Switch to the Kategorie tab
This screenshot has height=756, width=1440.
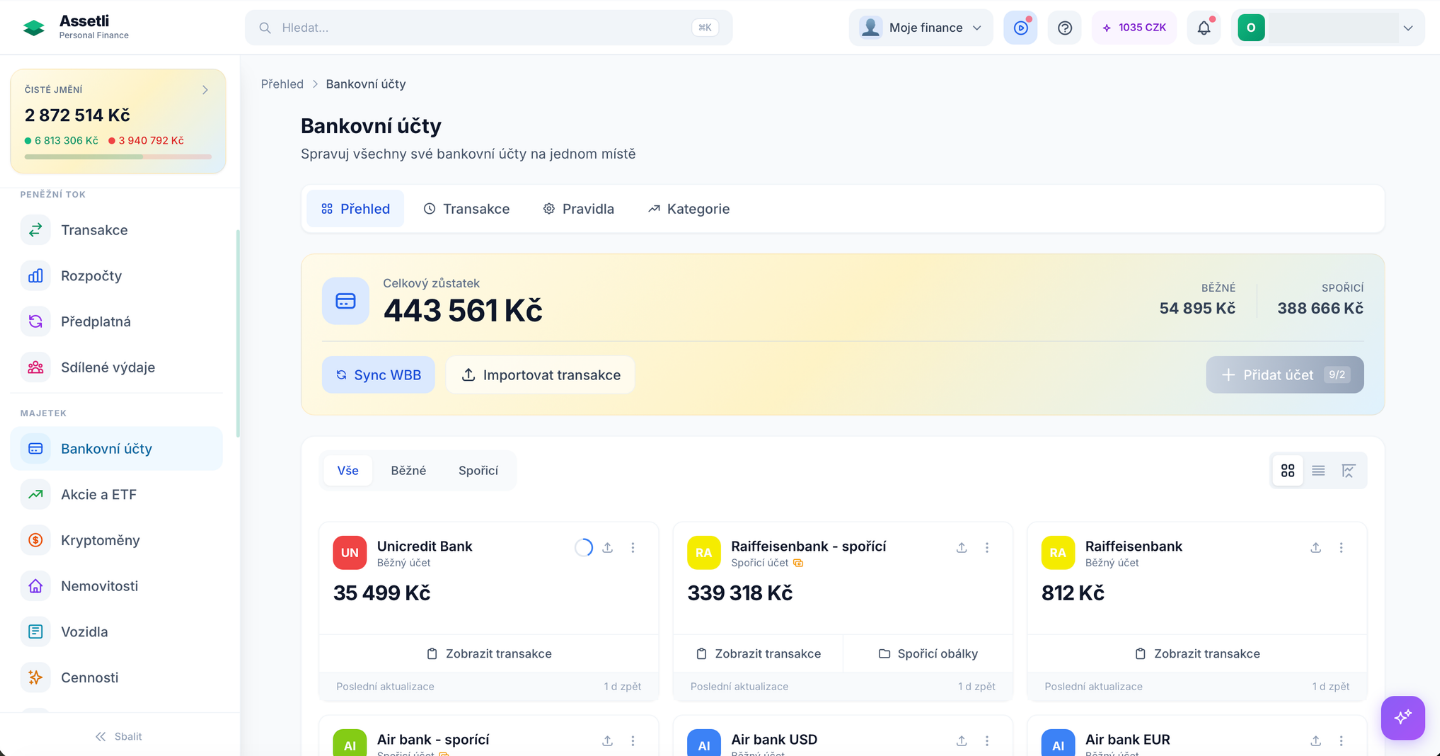point(688,209)
